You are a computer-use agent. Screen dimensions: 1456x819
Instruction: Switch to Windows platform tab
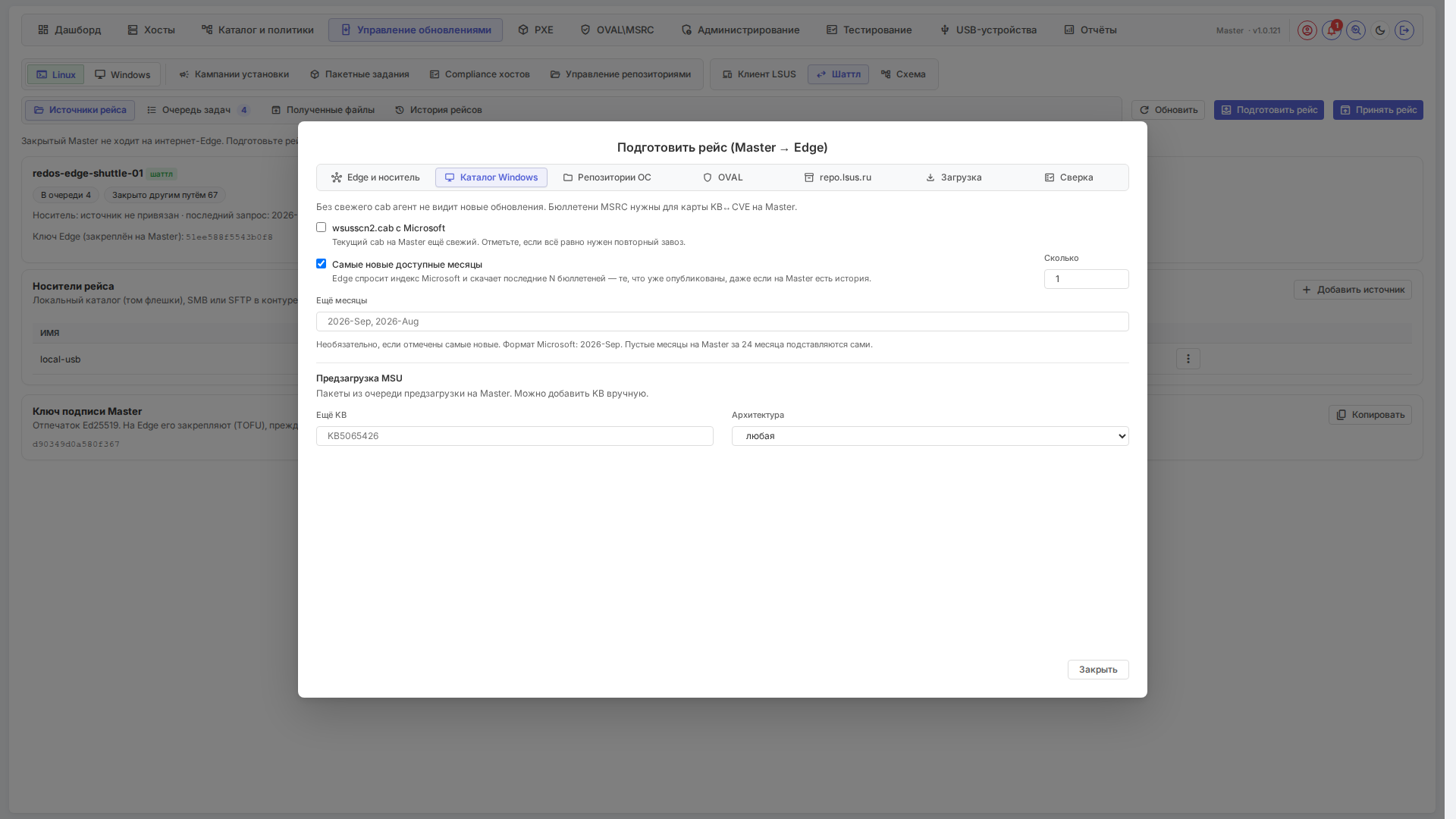[122, 74]
